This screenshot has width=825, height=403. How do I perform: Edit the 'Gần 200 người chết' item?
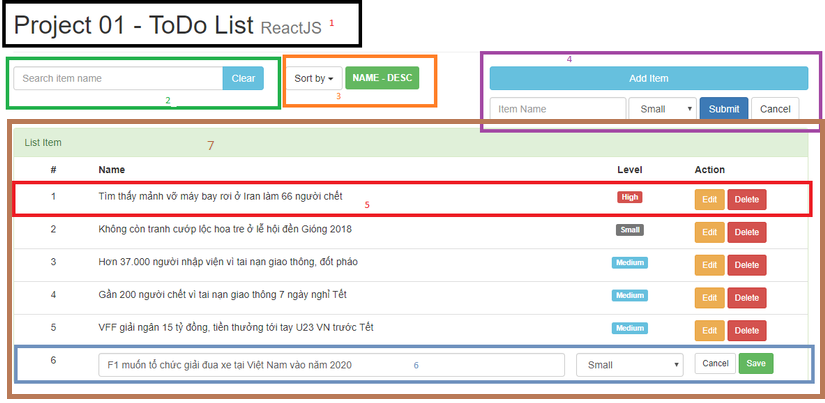[710, 298]
